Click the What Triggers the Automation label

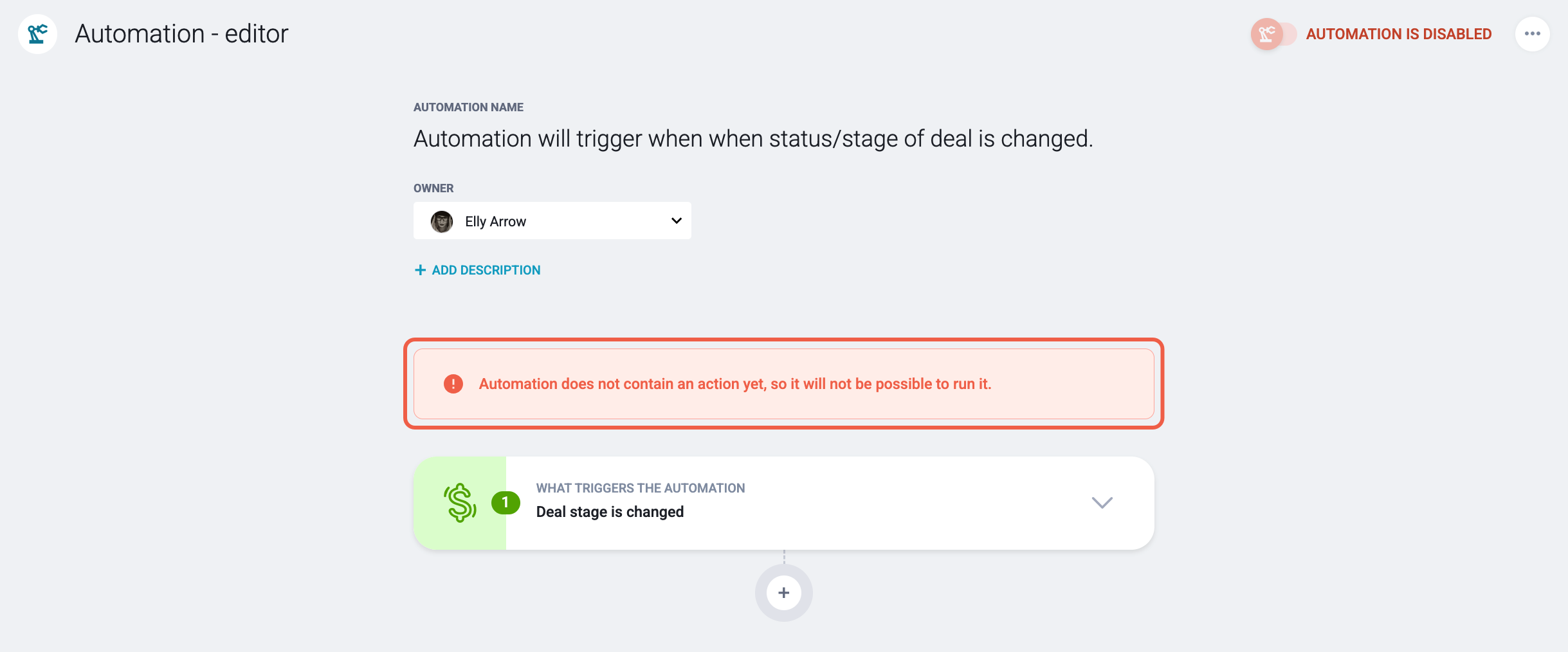641,488
